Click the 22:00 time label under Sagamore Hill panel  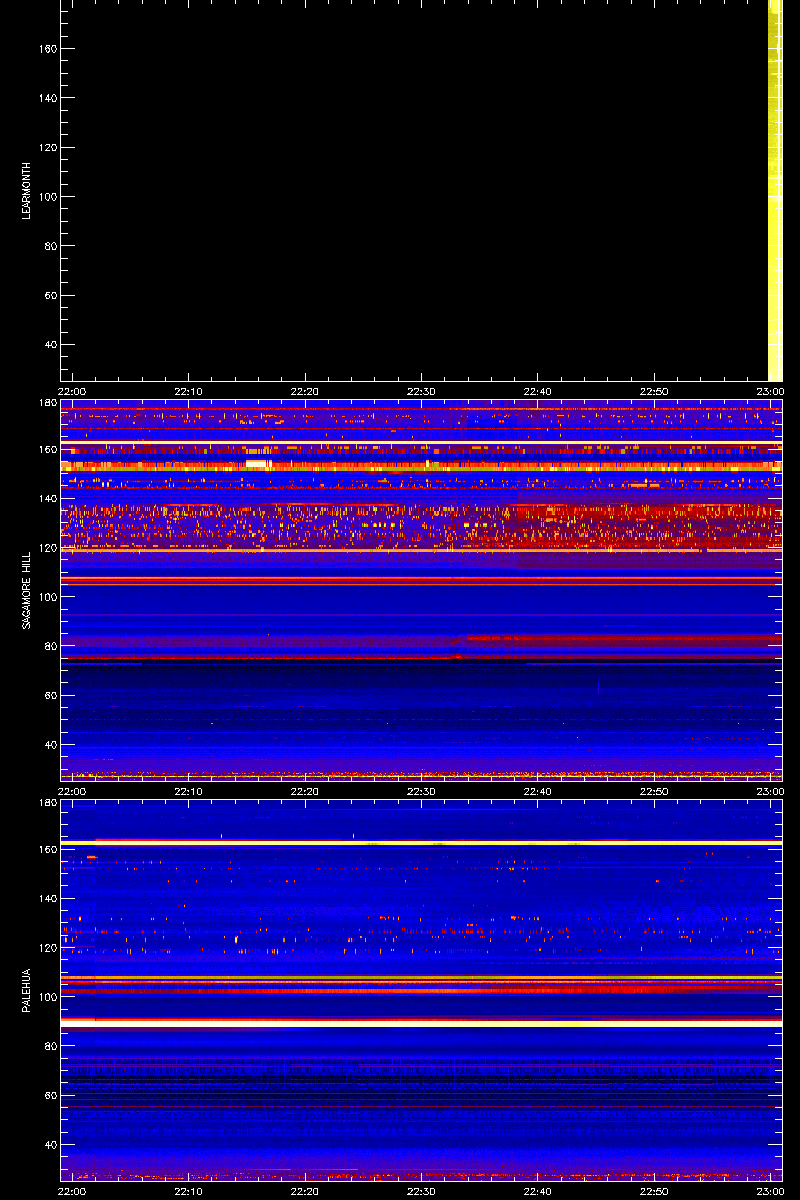72,791
